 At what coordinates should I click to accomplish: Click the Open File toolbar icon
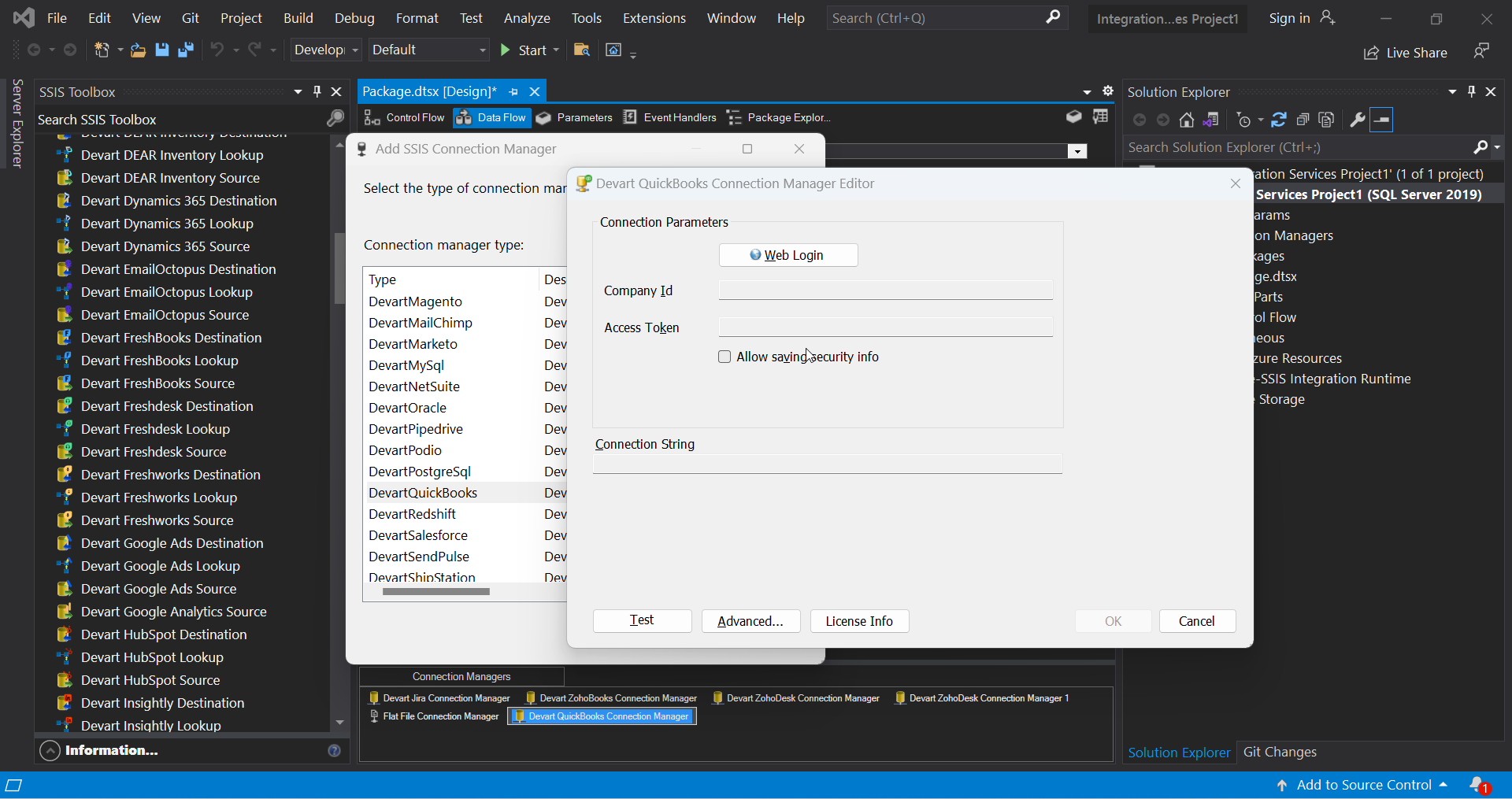(138, 50)
